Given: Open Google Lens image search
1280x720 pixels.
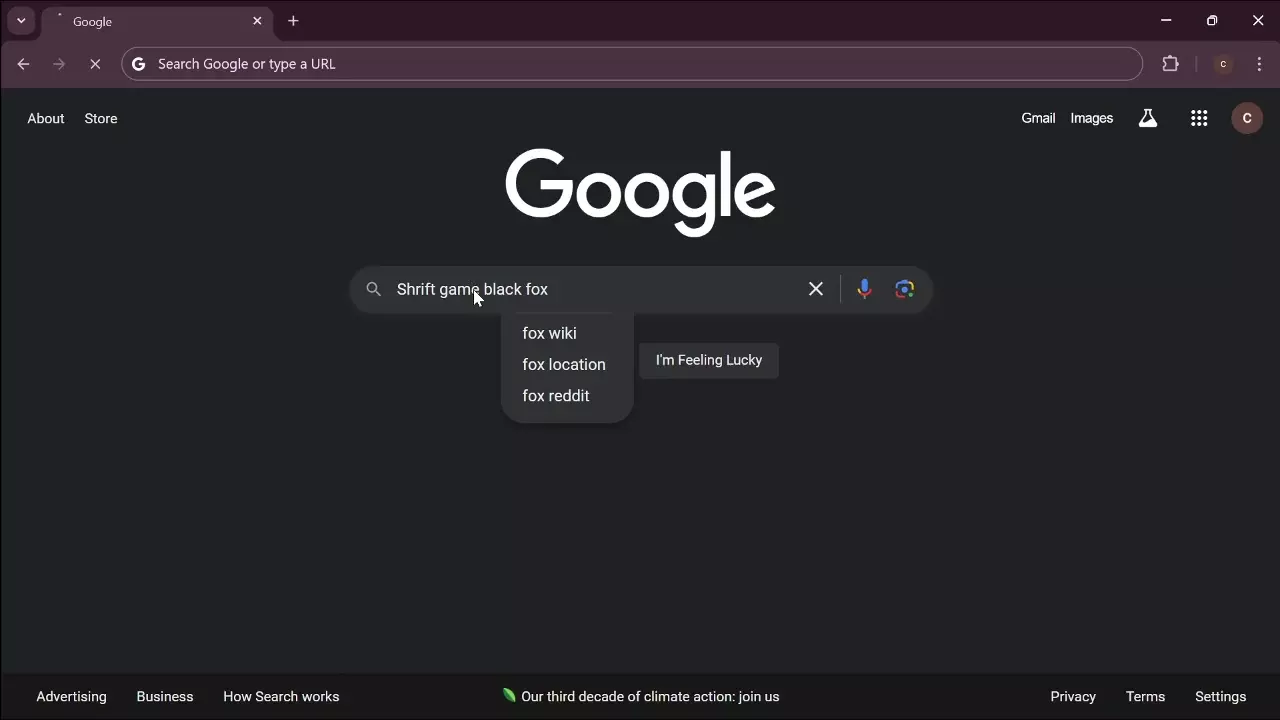Looking at the screenshot, I should click(905, 289).
